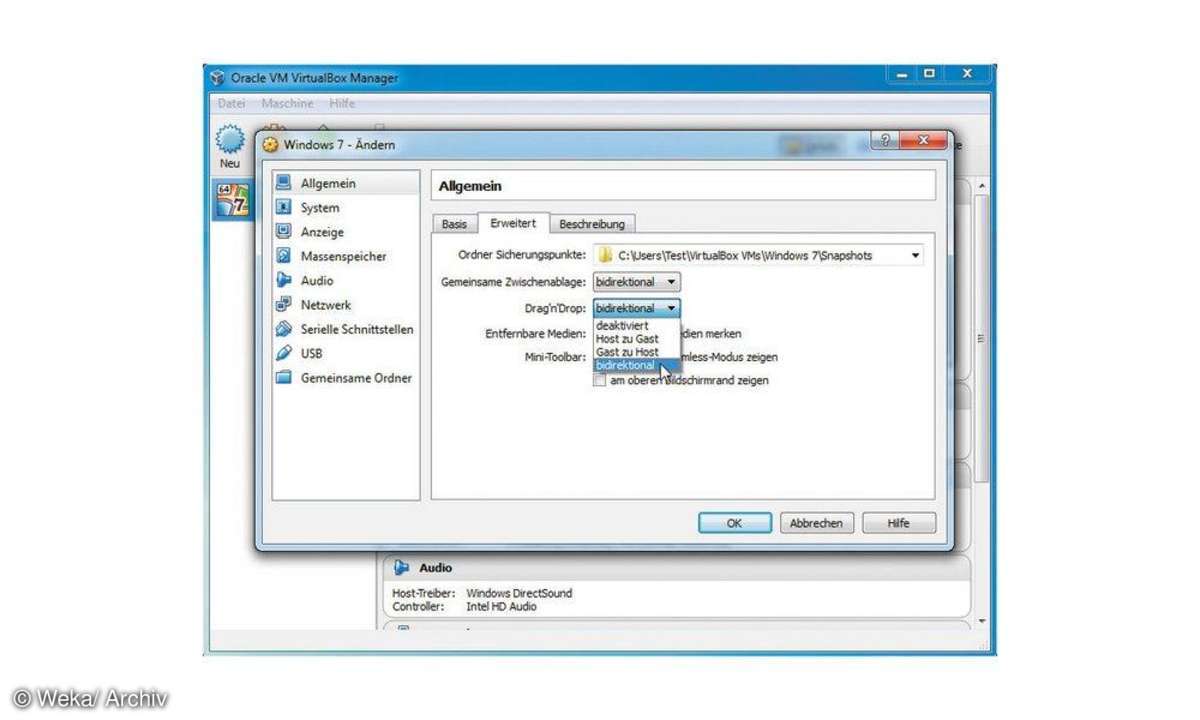Click the 'Allgemein' heading in settings pane
This screenshot has height=720, width=1200.
pyautogui.click(x=471, y=186)
